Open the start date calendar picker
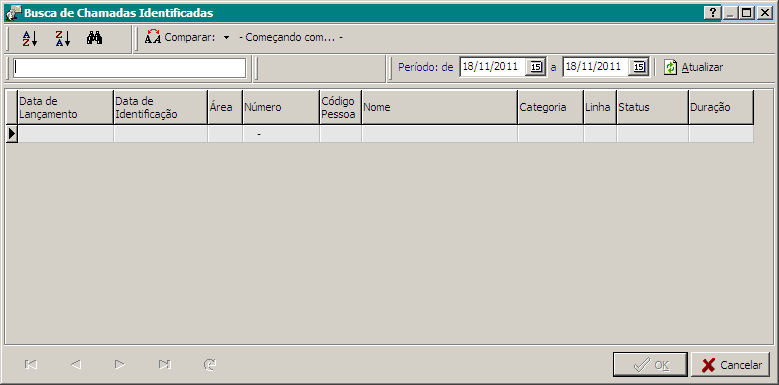 (x=536, y=67)
